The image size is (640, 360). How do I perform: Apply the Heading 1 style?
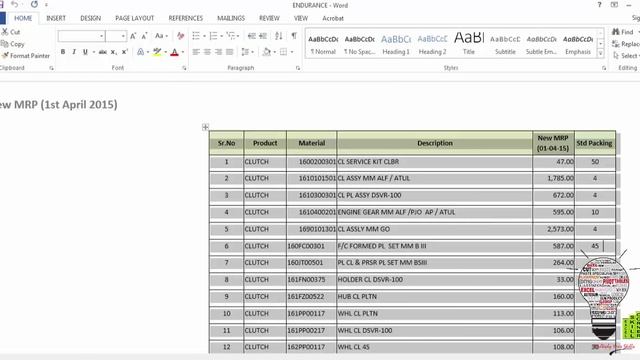coord(396,44)
